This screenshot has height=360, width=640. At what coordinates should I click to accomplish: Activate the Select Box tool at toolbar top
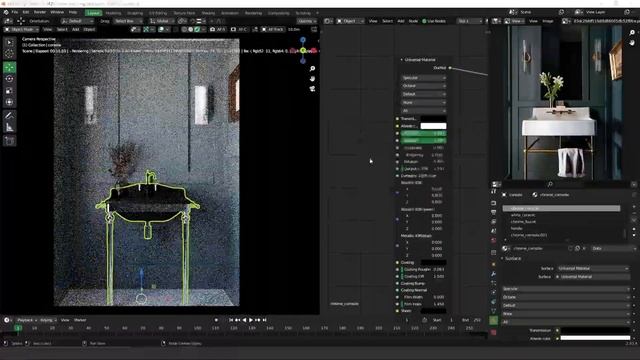pyautogui.click(x=9, y=42)
